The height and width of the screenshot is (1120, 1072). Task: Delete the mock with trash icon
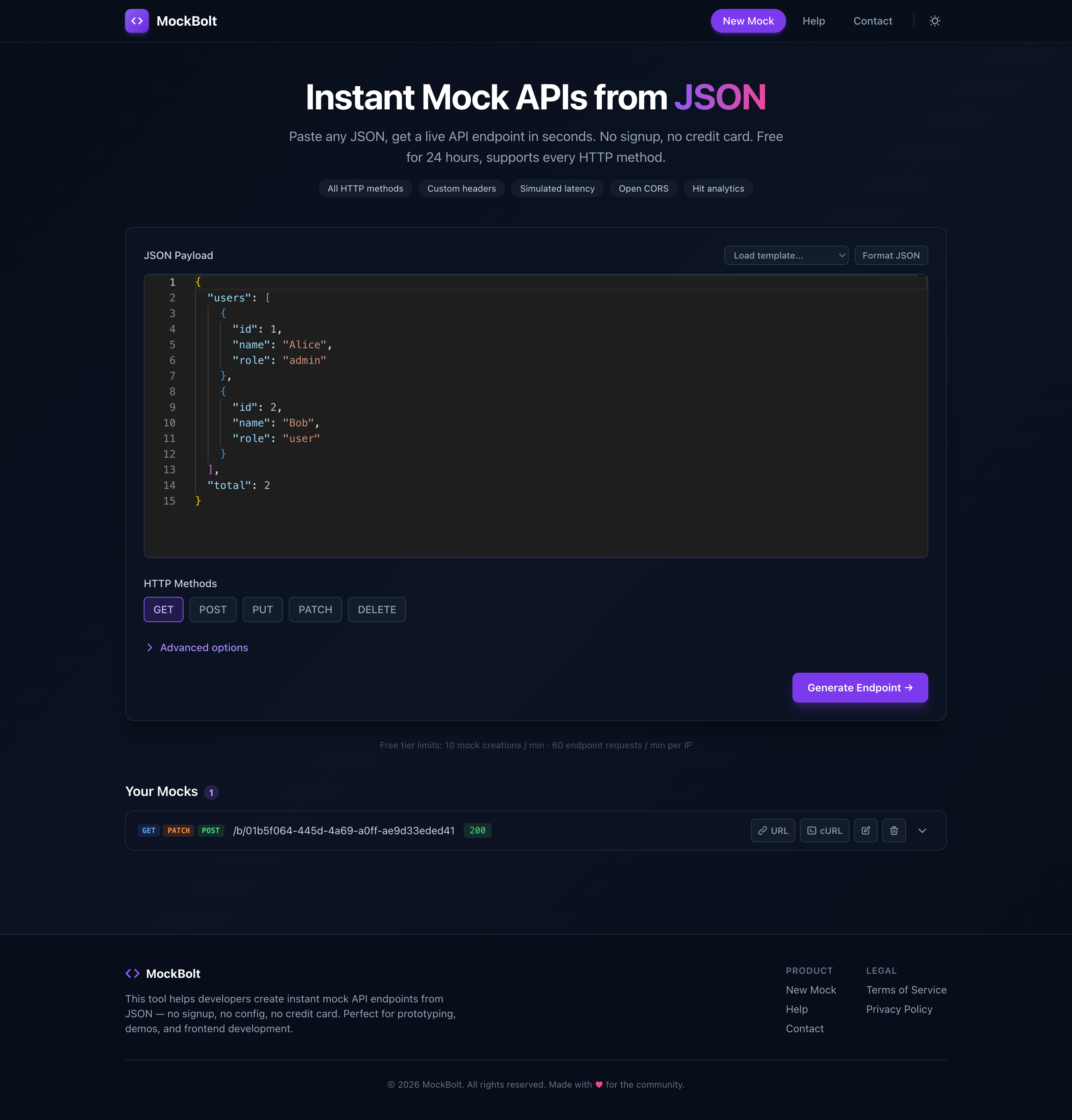(894, 831)
